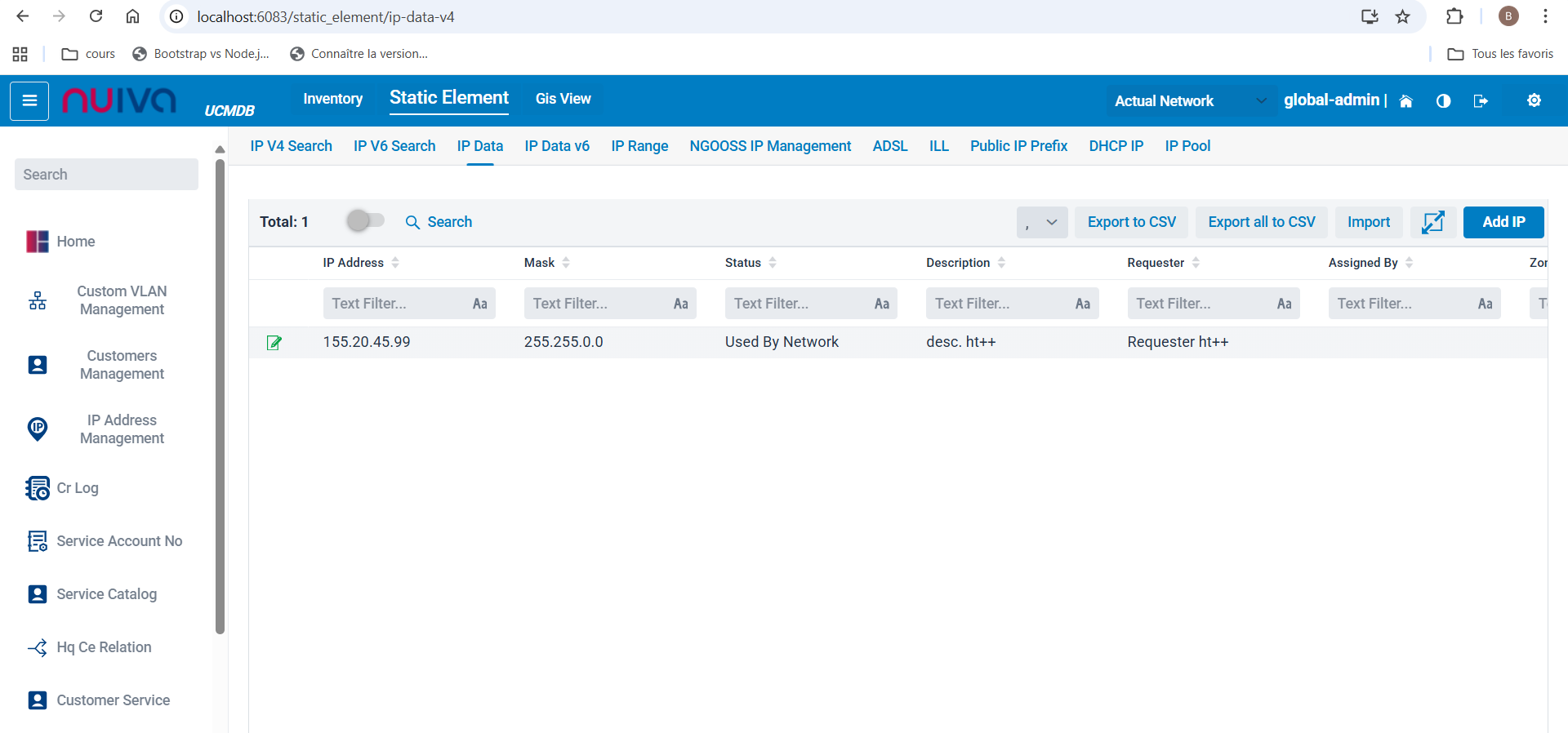Open the settings gear icon
Image resolution: width=1568 pixels, height=733 pixels.
coord(1534,100)
